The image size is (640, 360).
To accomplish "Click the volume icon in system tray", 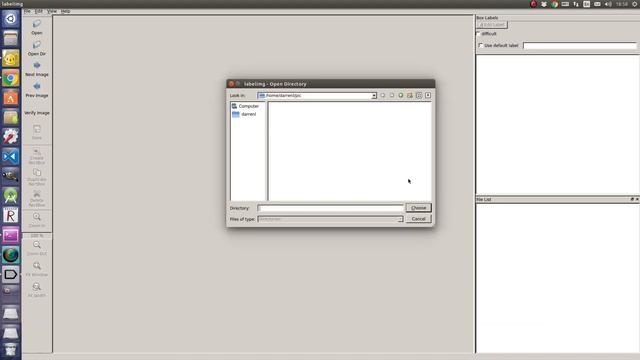I will [608, 4].
